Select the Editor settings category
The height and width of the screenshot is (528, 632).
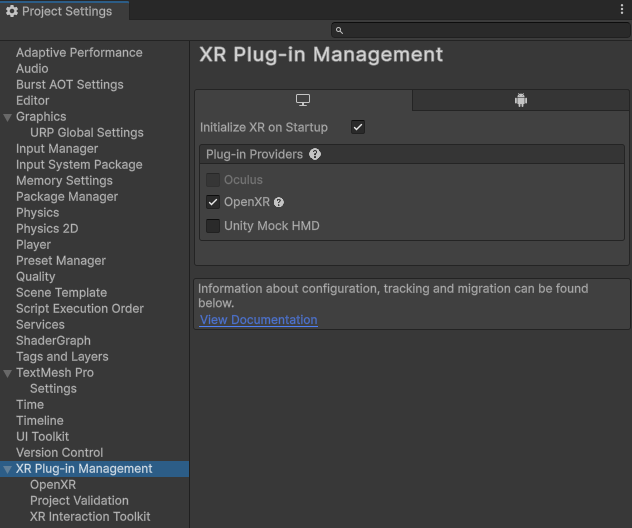[33, 100]
